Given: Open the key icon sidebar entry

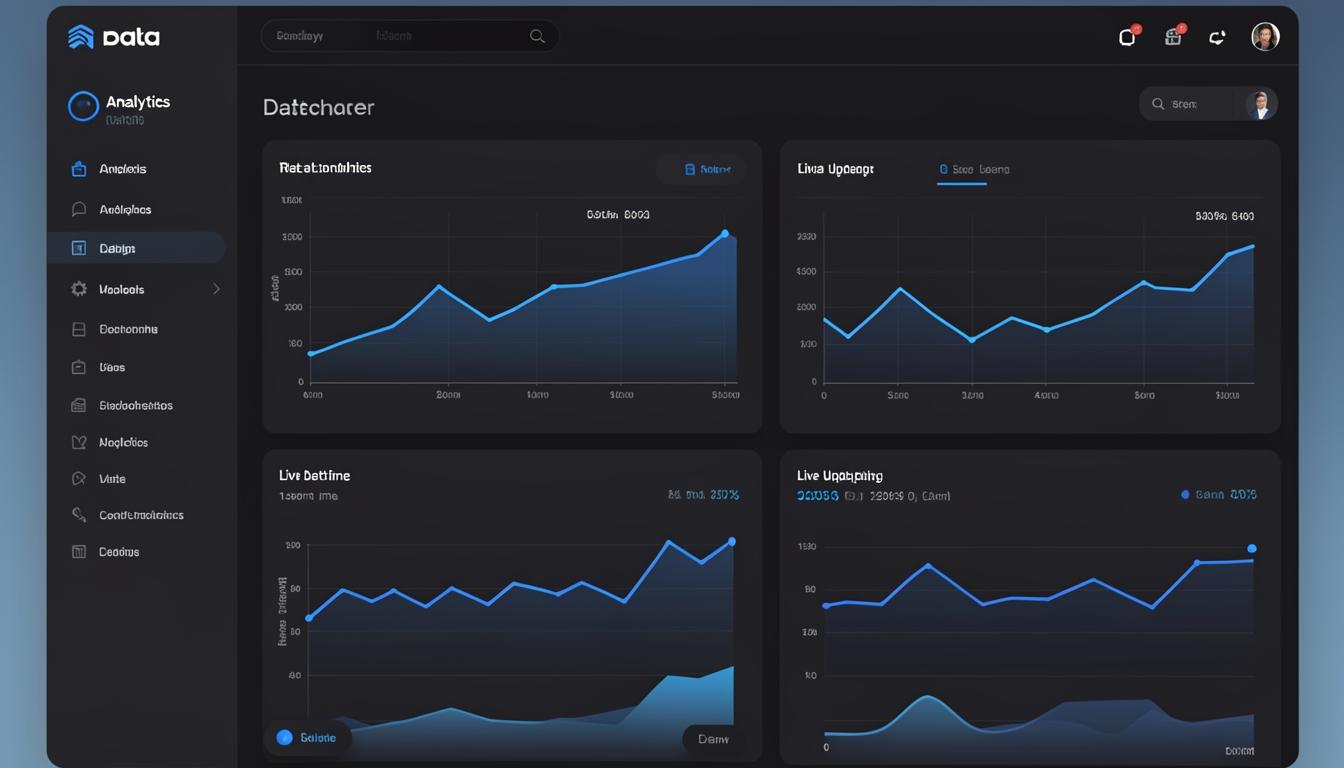Looking at the screenshot, I should [x=79, y=515].
